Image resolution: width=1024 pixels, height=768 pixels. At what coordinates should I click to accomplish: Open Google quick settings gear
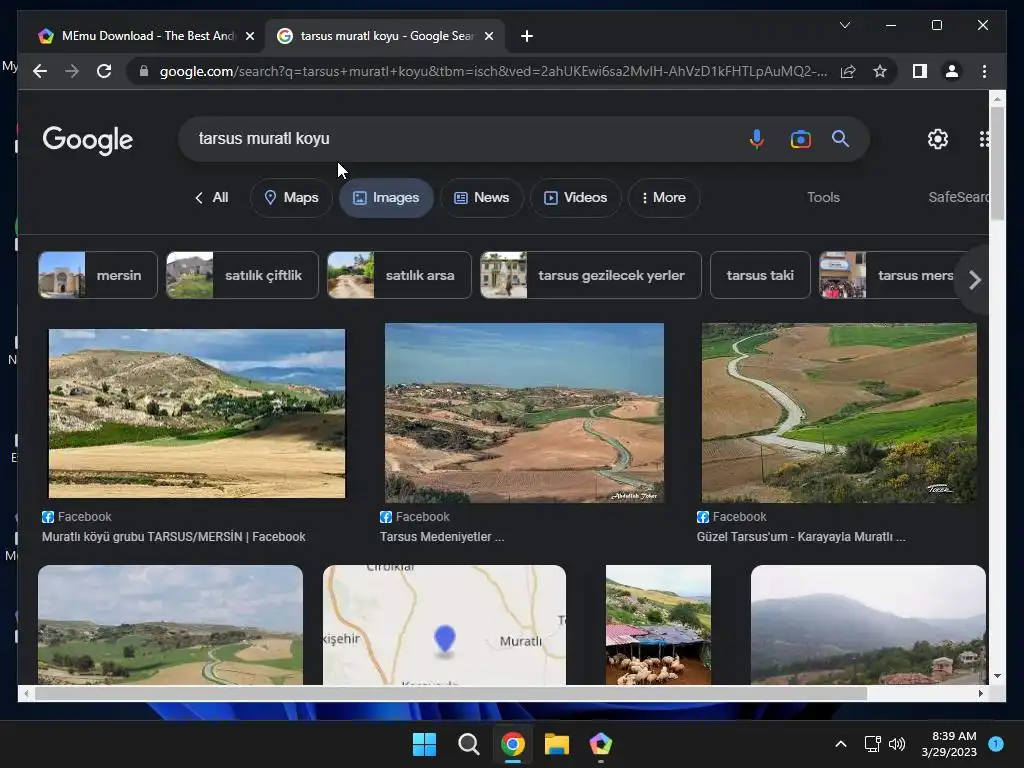click(938, 138)
